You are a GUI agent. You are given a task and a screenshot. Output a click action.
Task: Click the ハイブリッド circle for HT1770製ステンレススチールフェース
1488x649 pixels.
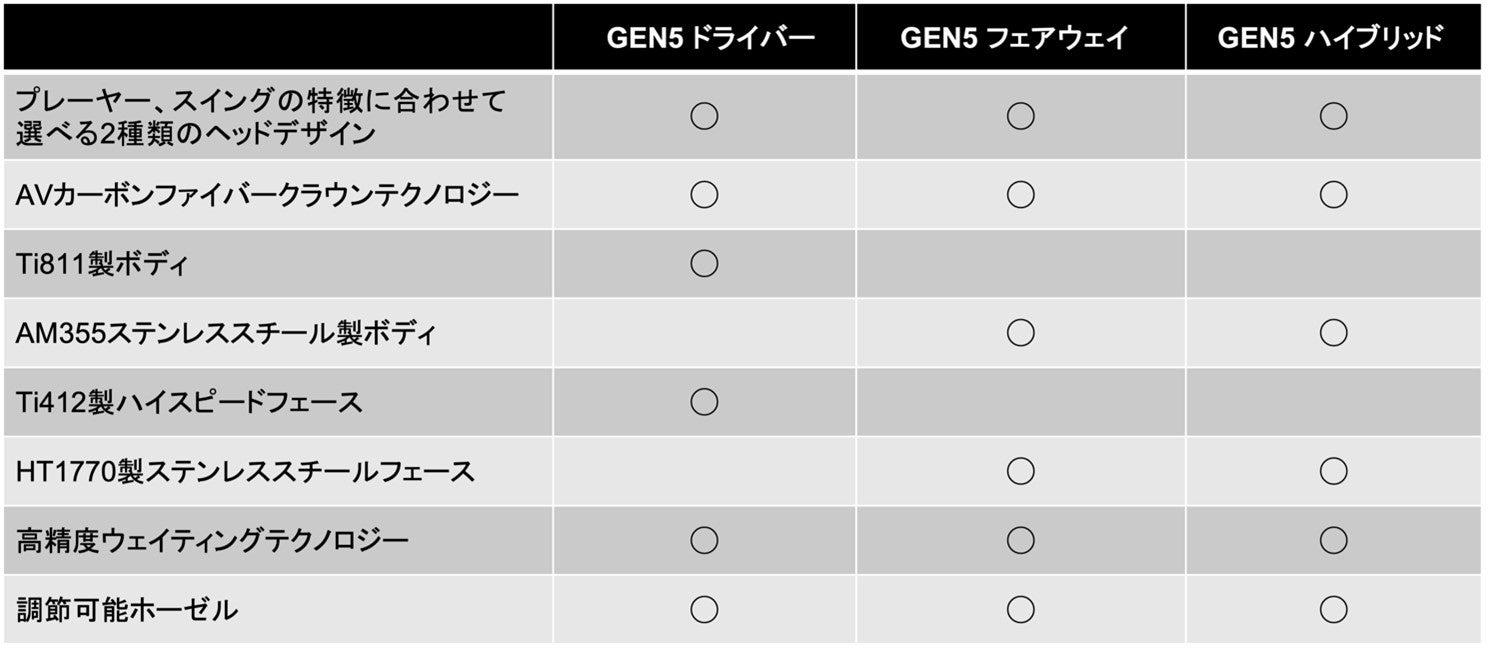click(x=1333, y=471)
